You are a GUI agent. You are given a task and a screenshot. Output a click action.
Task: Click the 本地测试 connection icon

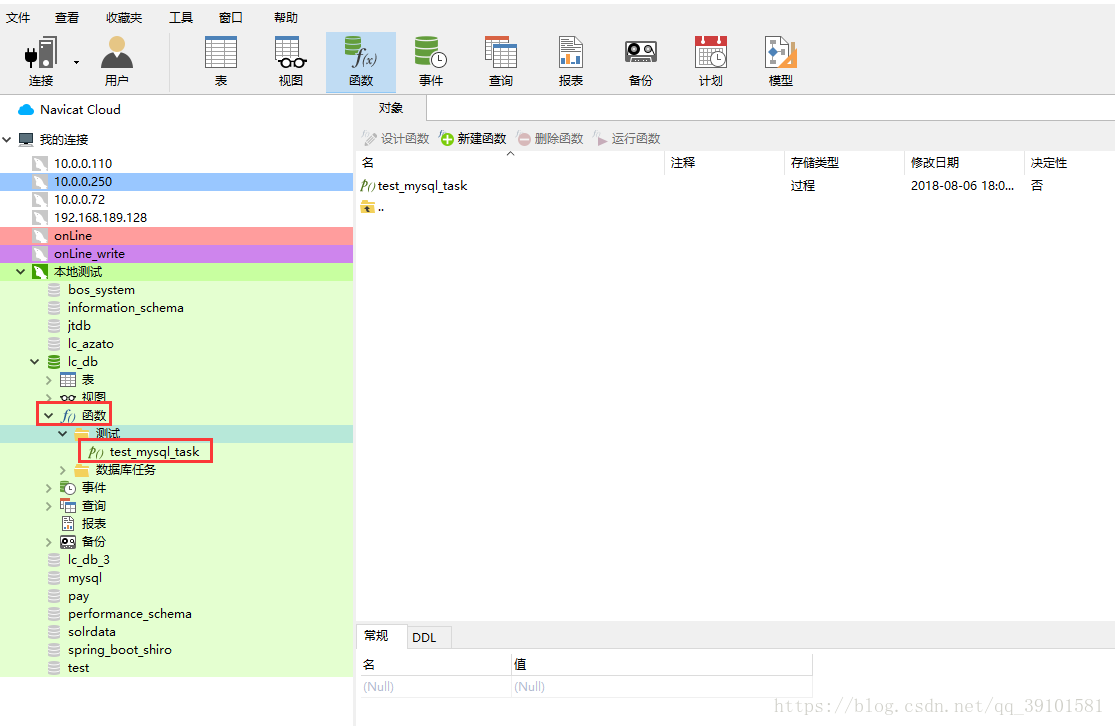(40, 272)
